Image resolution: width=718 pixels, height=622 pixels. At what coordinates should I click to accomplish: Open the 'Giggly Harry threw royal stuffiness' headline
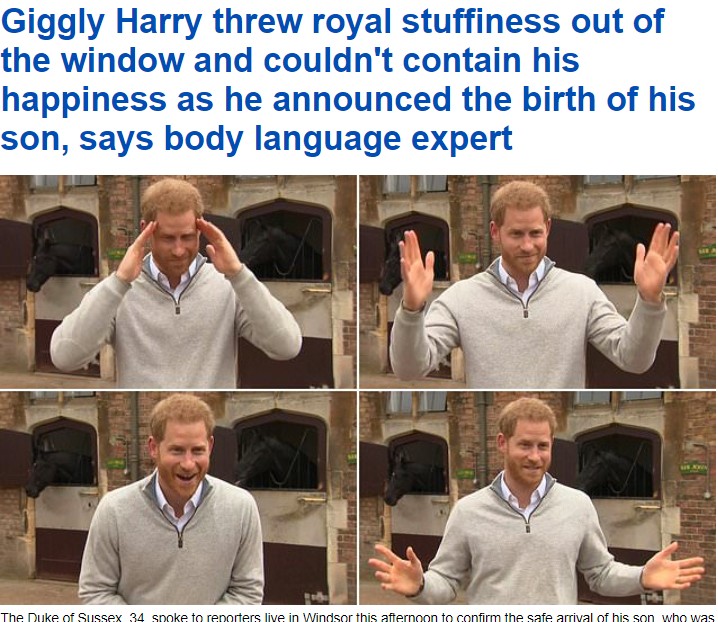(x=348, y=79)
